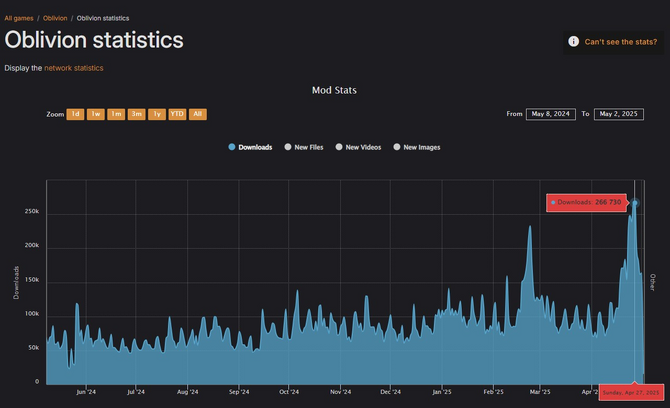Zoom the chart to 1m
This screenshot has width=670, height=408.
coord(116,114)
